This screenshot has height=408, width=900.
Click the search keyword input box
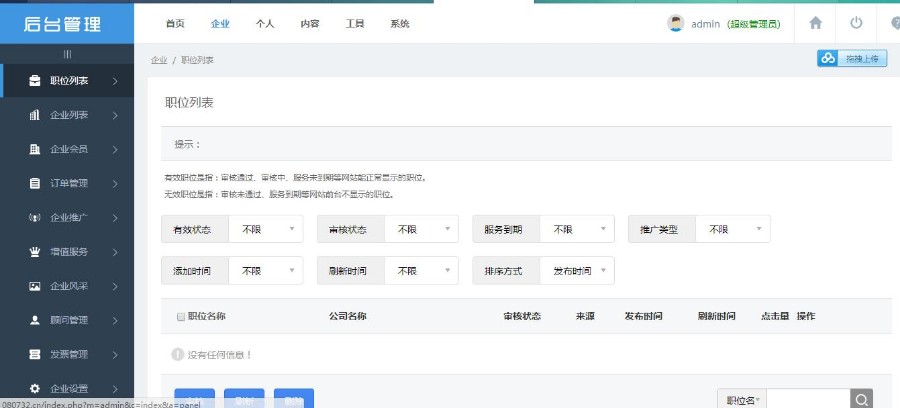(x=808, y=400)
